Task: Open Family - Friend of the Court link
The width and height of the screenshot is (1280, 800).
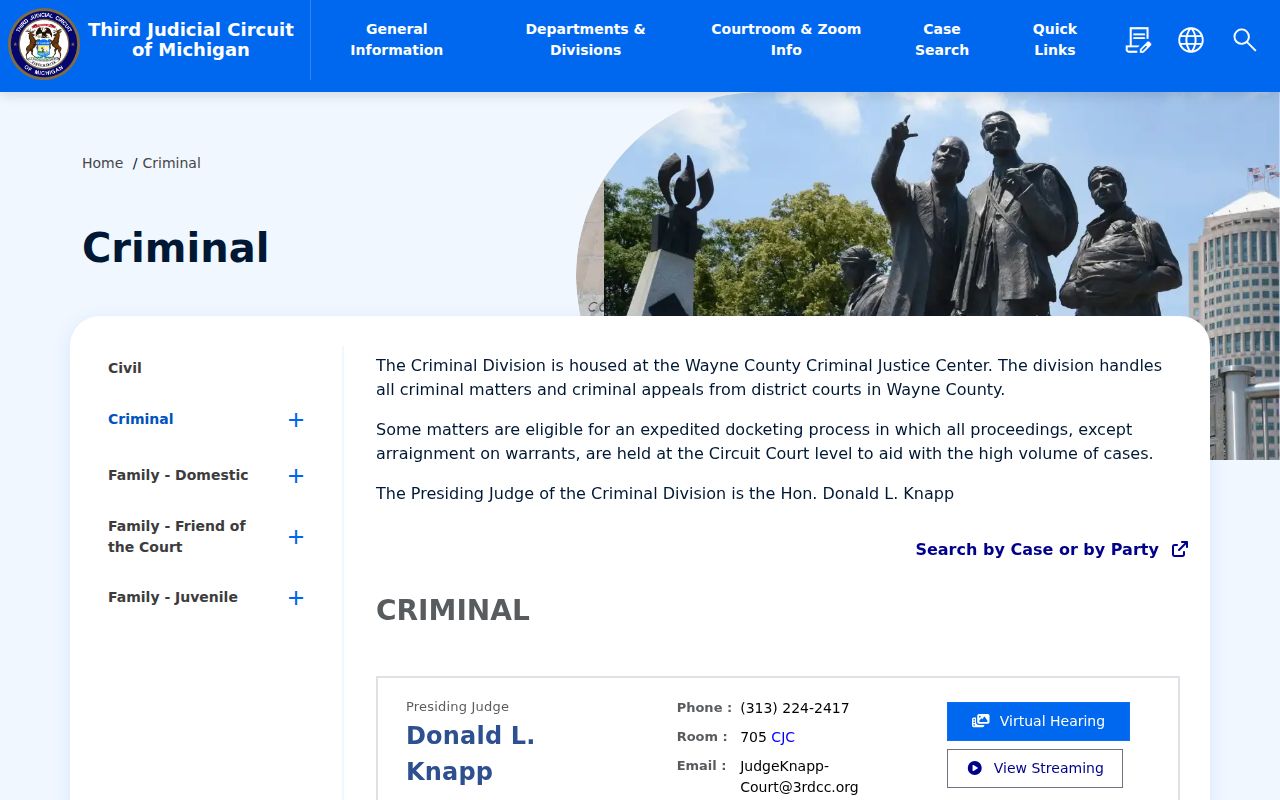Action: [x=177, y=536]
